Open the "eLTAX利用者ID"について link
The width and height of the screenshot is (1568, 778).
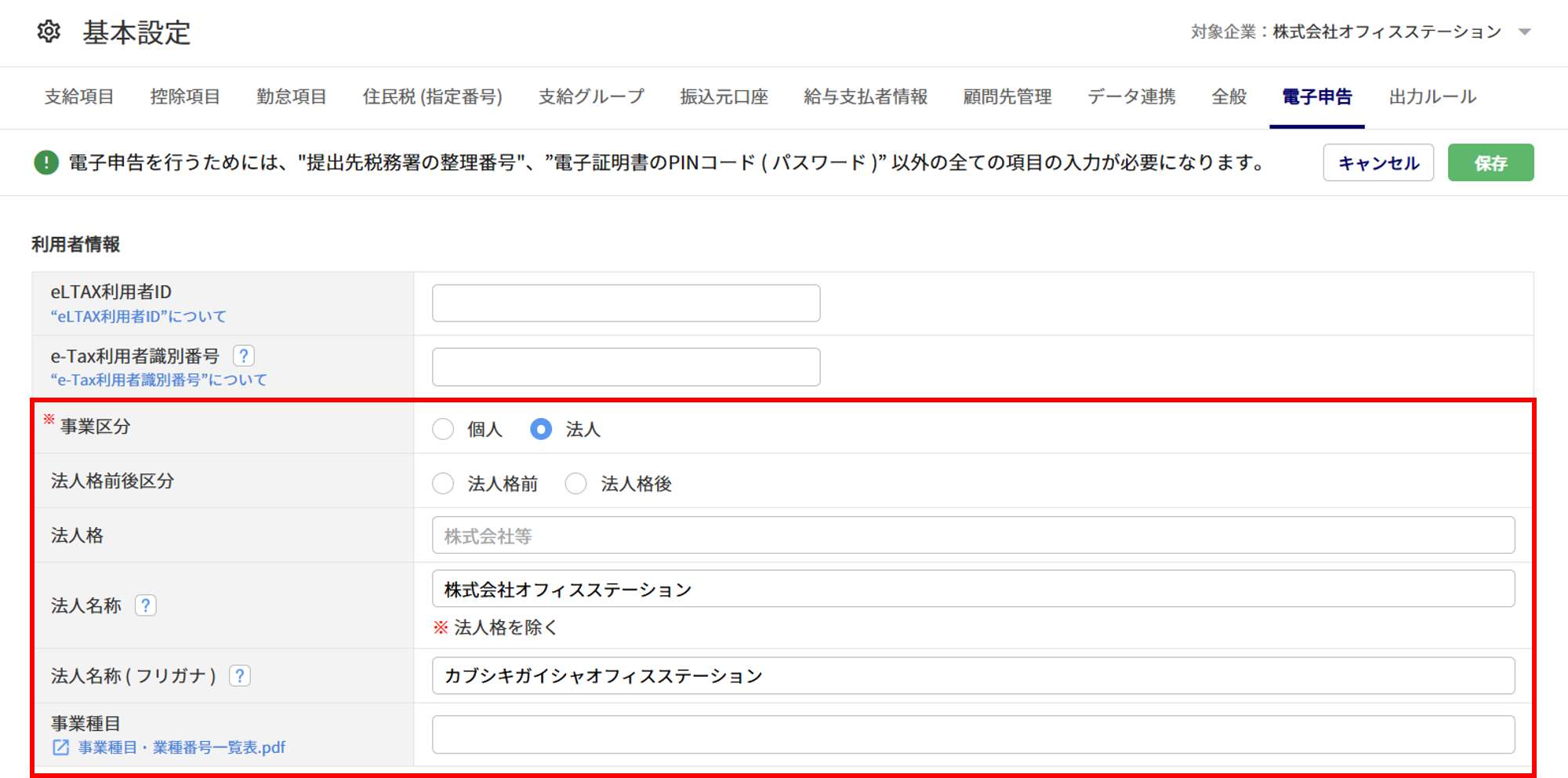coord(139,316)
